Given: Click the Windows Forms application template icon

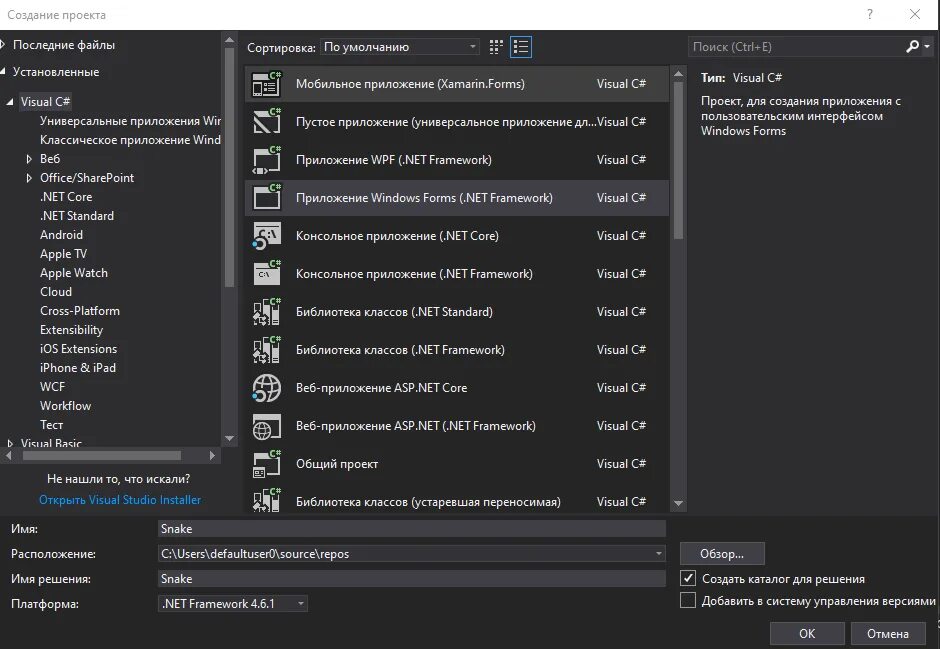Looking at the screenshot, I should click(267, 198).
